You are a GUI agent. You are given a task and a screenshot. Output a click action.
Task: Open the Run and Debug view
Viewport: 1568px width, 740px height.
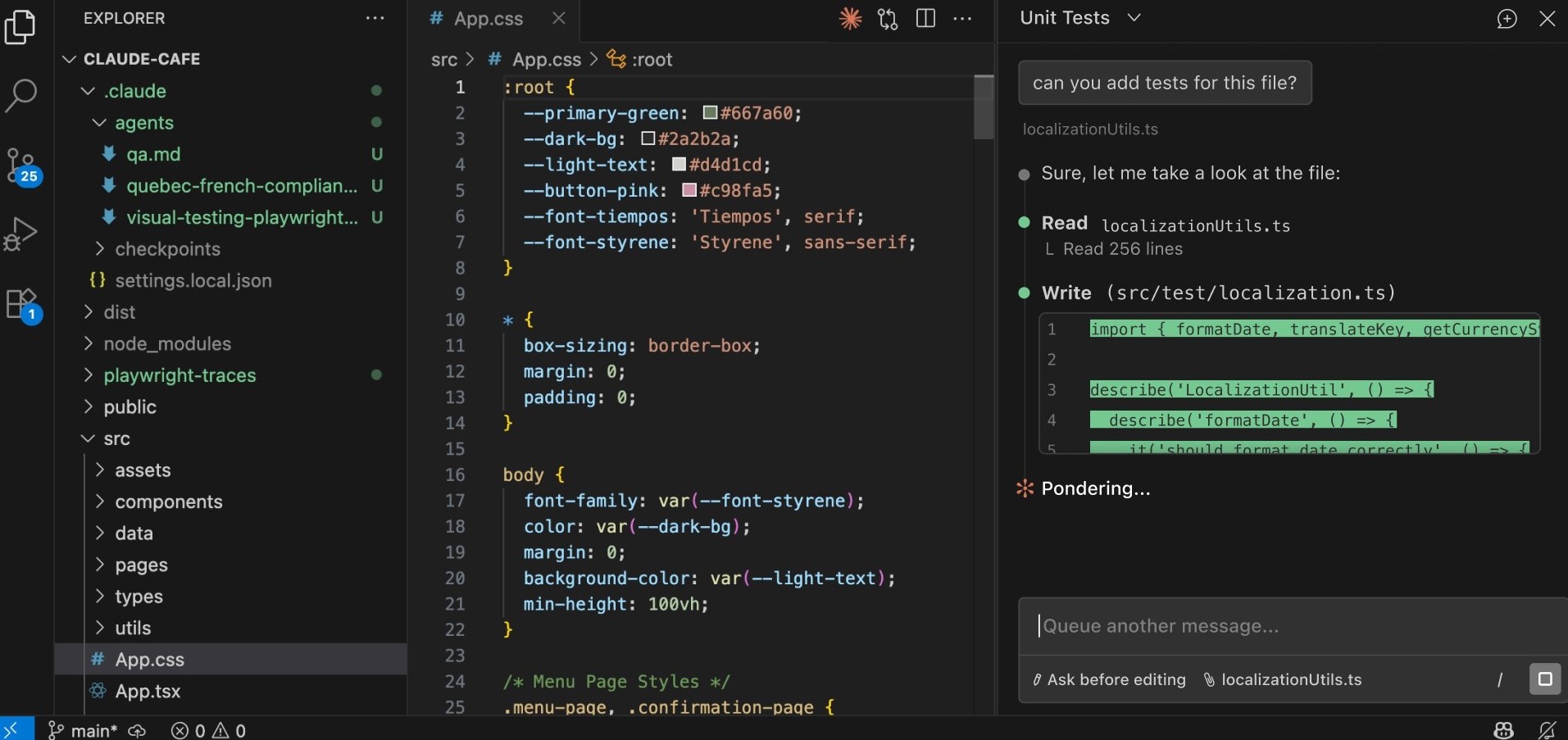point(20,234)
